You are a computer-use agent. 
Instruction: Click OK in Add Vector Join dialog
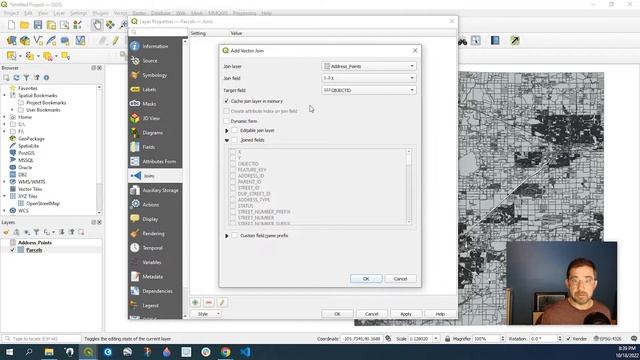[366, 279]
